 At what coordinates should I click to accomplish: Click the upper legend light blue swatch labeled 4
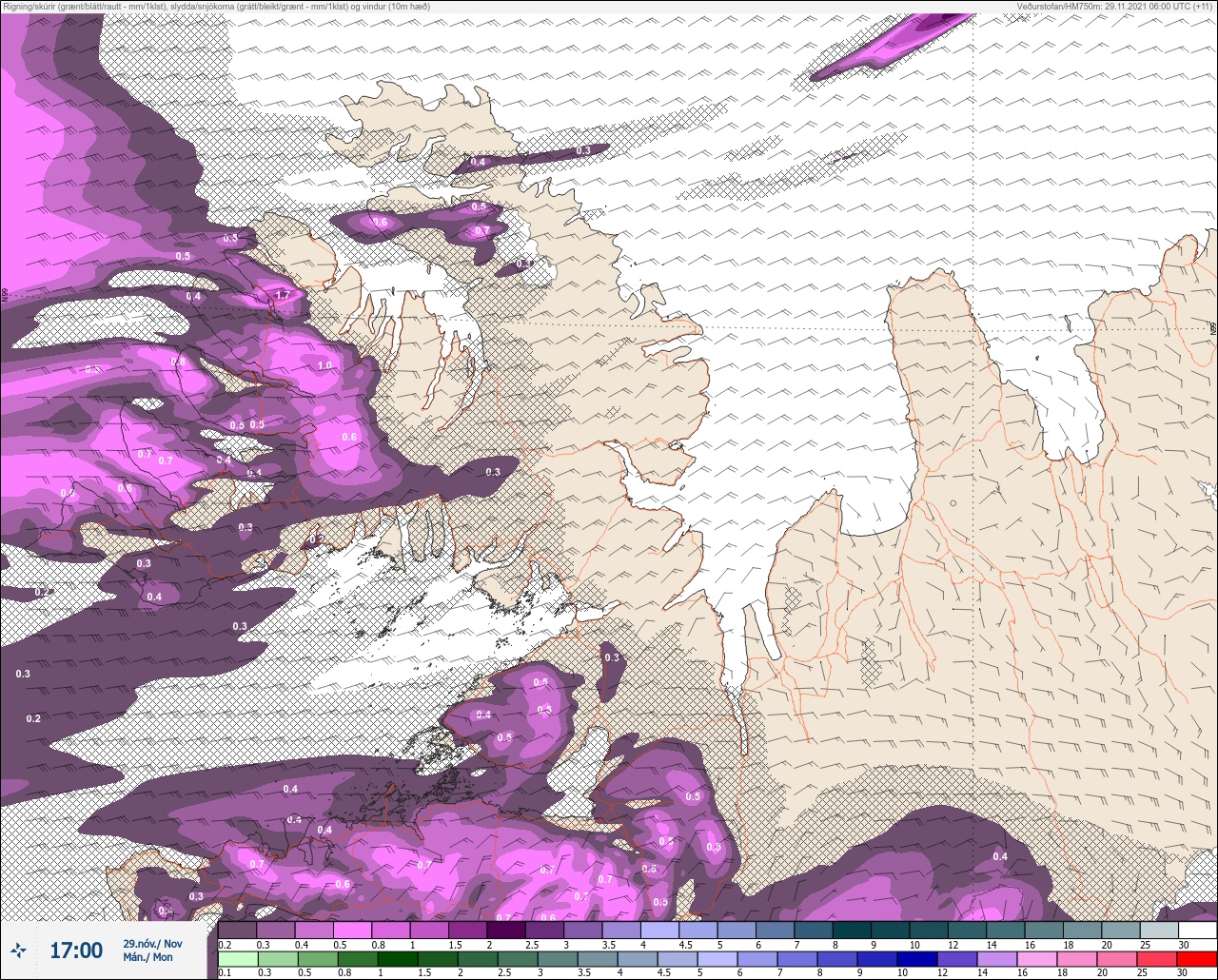coord(659,930)
